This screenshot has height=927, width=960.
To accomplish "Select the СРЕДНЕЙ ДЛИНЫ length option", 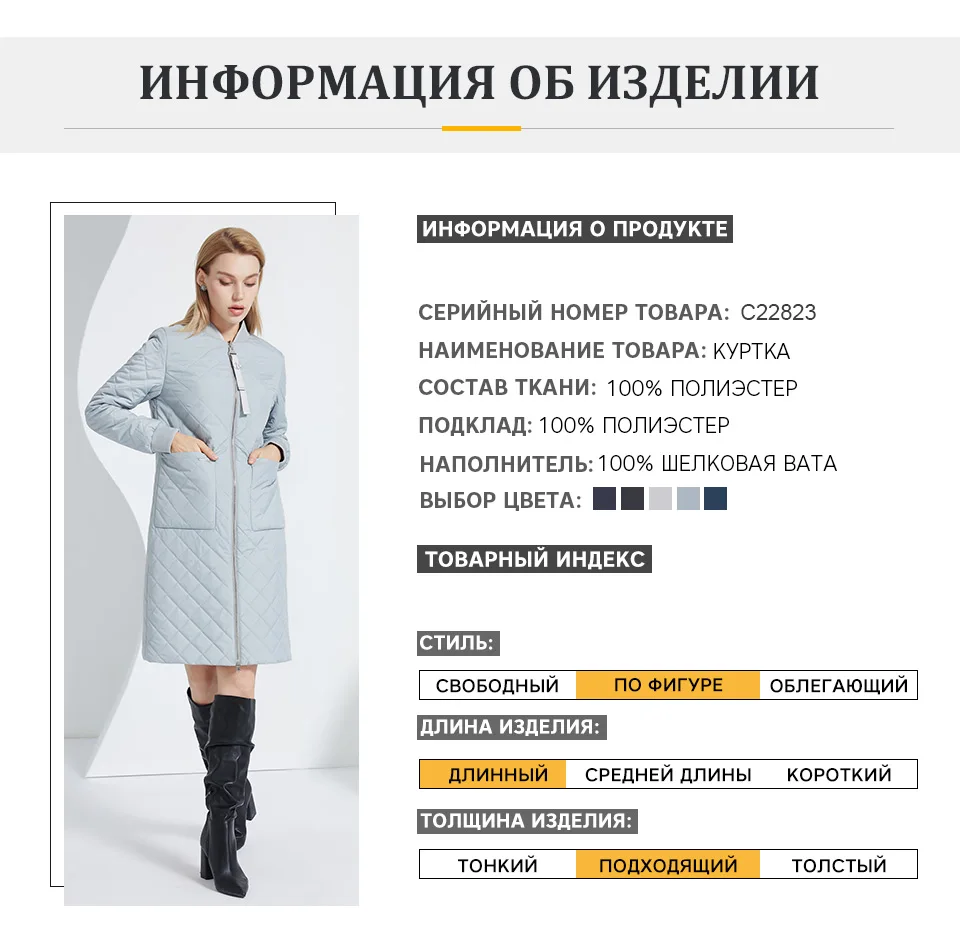I will pyautogui.click(x=668, y=775).
